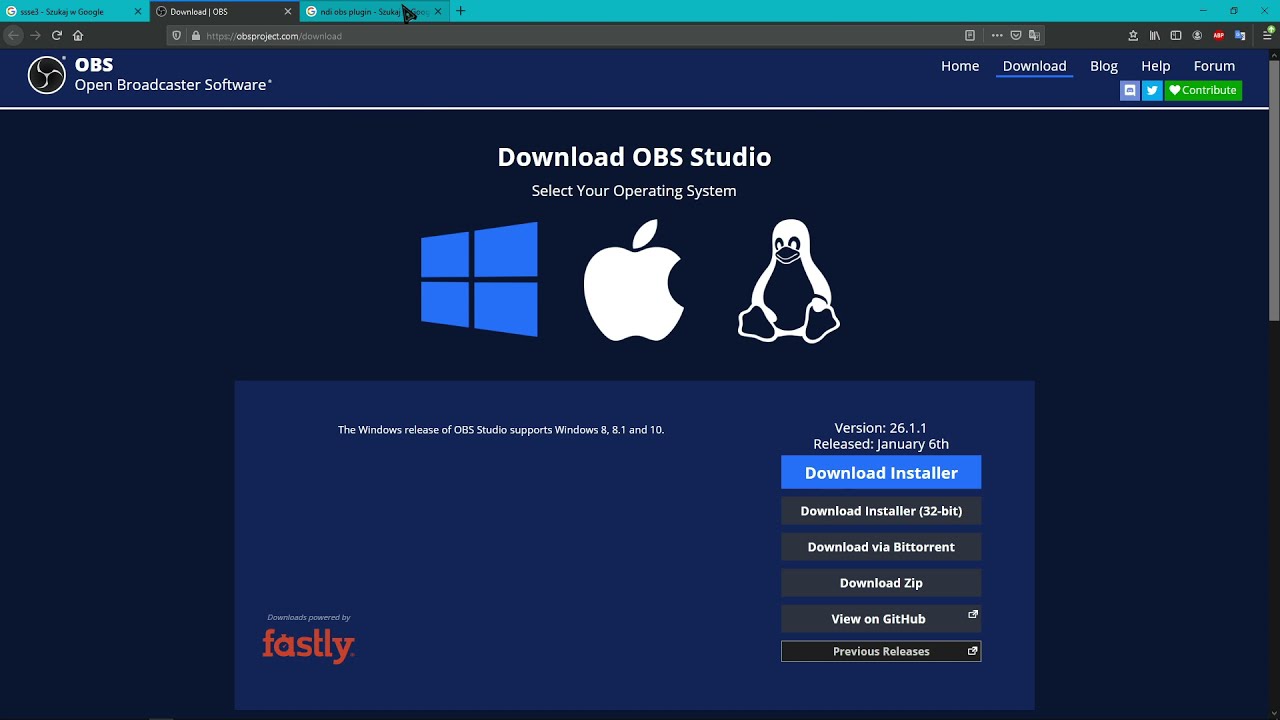Click the 'Downloads powered by' caption
The height and width of the screenshot is (720, 1280).
pos(309,617)
